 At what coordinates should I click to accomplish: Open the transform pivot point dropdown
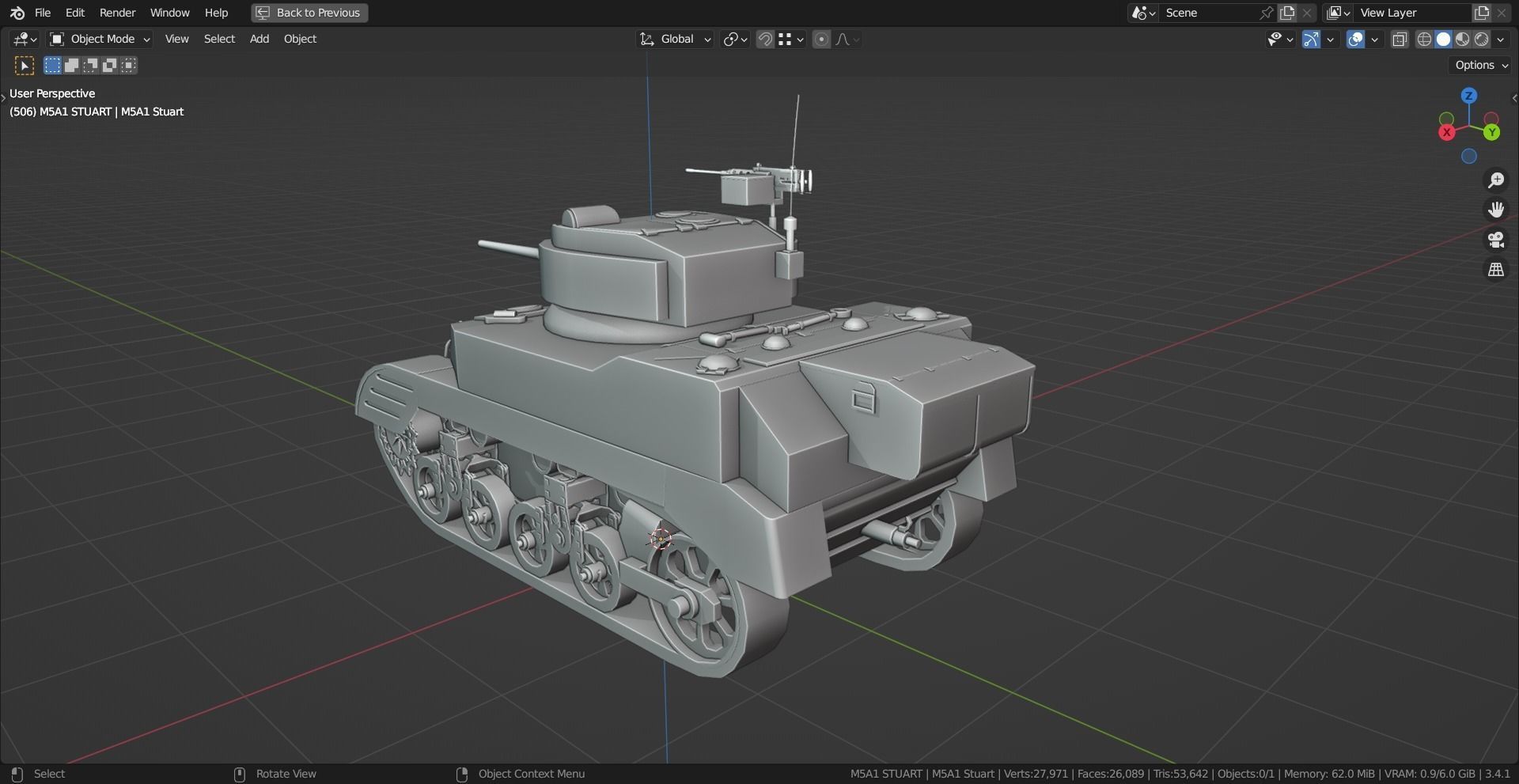(736, 39)
